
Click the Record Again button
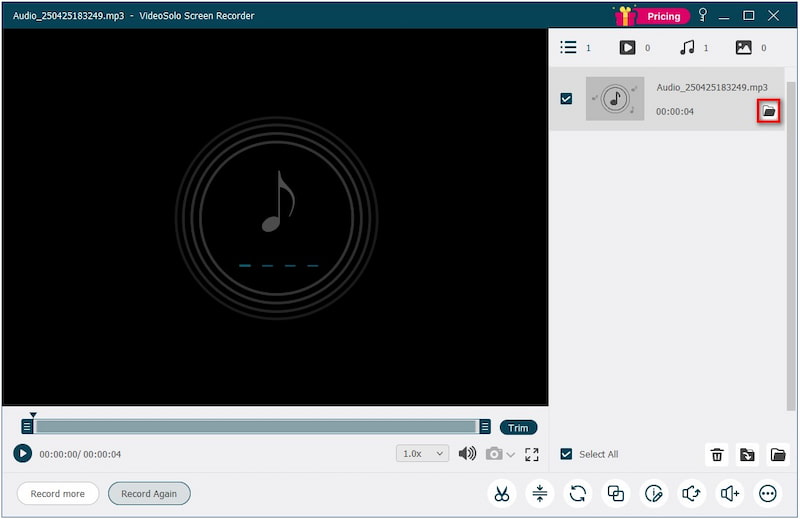click(x=149, y=493)
